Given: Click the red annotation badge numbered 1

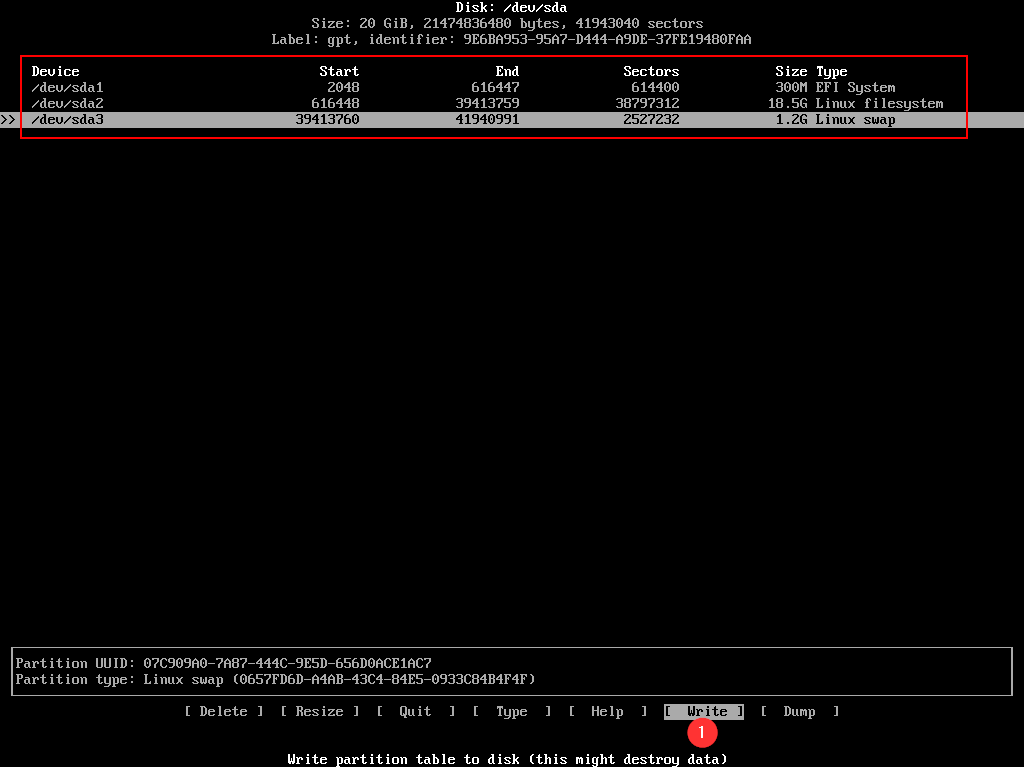Looking at the screenshot, I should point(703,733).
